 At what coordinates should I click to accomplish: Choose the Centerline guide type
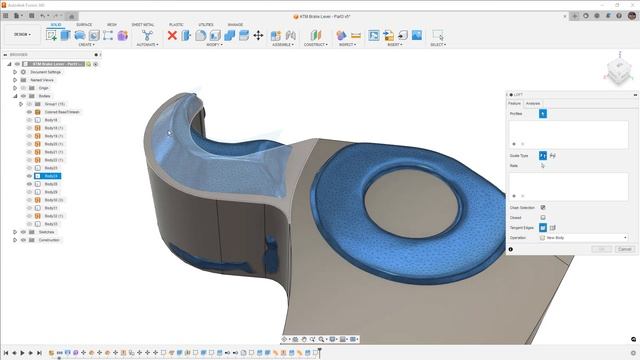coord(553,156)
